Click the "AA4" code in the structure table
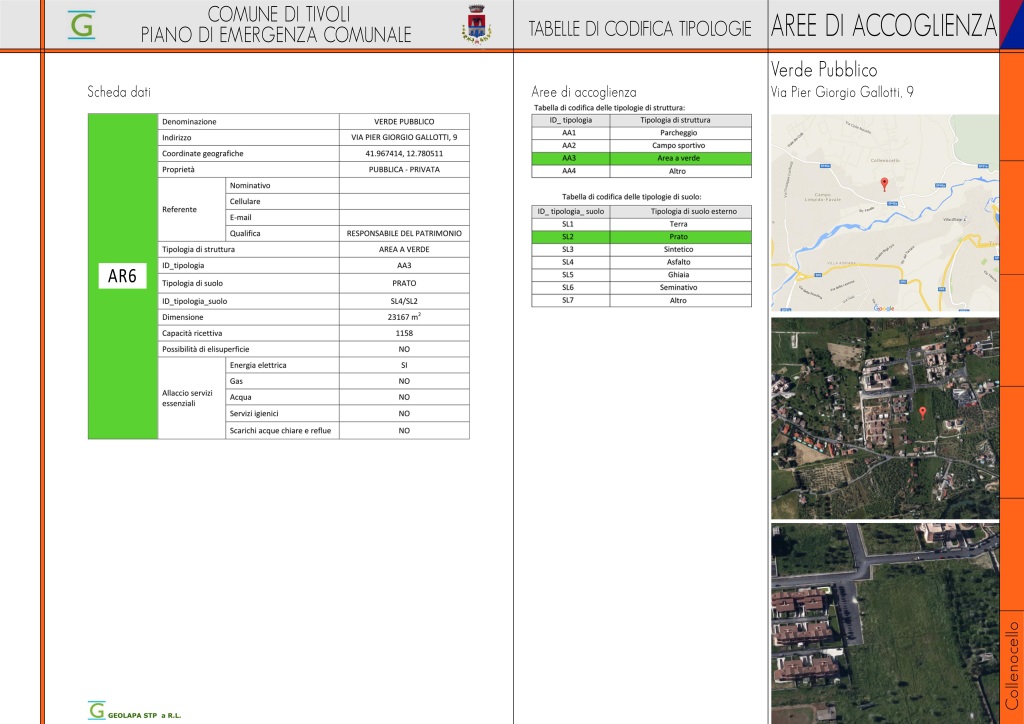This screenshot has height=724, width=1024. pyautogui.click(x=569, y=171)
